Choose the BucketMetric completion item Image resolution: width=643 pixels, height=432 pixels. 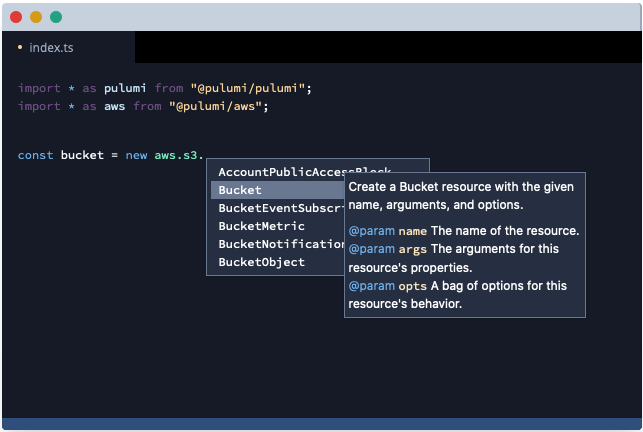pyautogui.click(x=277, y=226)
